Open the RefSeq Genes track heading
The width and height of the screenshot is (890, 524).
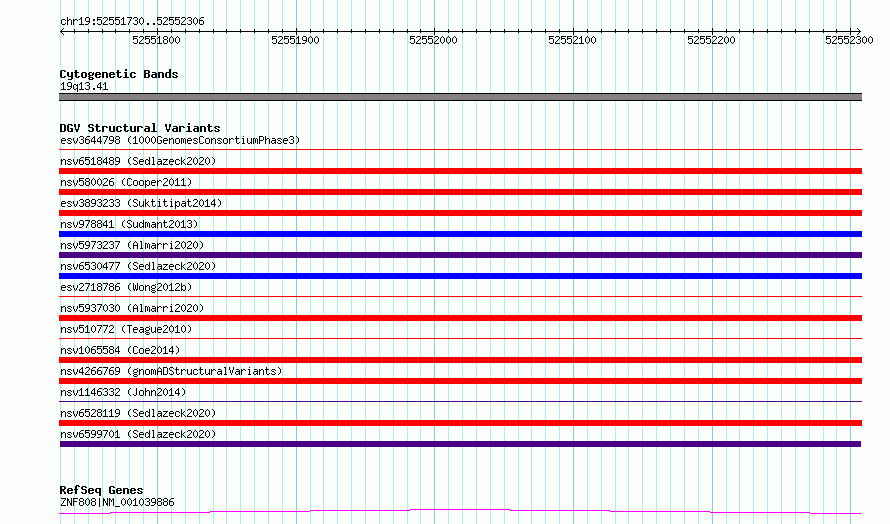[x=101, y=490]
